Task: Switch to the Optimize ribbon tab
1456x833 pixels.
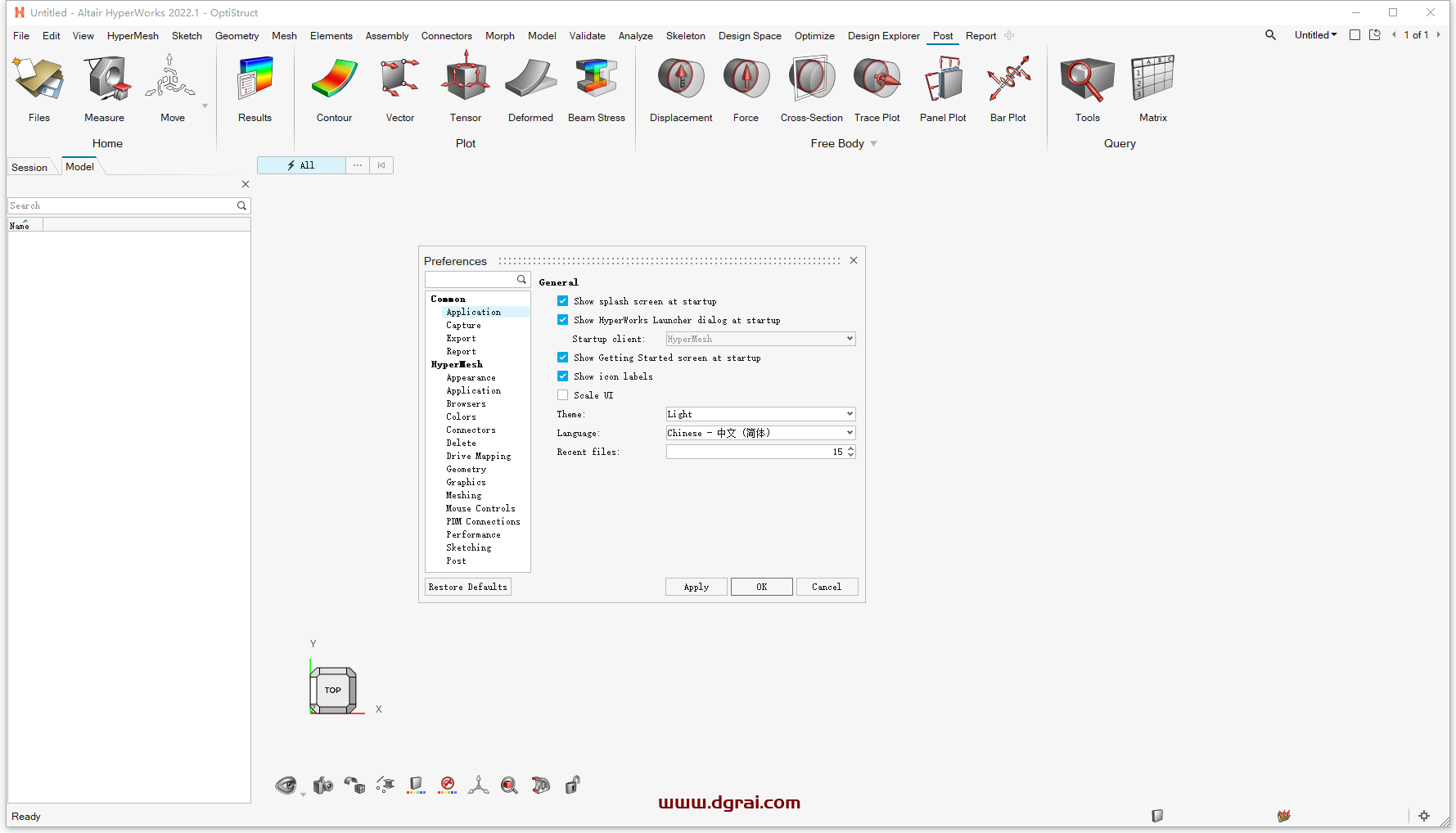Action: click(x=814, y=36)
